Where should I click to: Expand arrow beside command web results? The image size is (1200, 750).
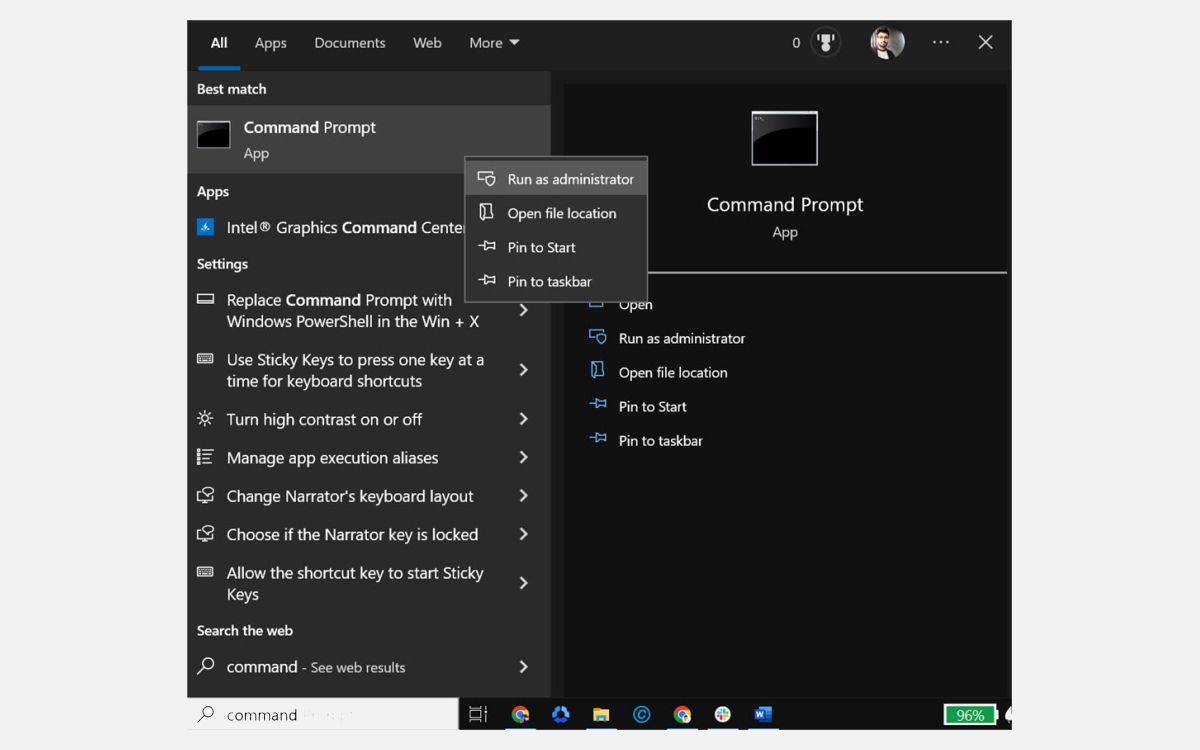[x=523, y=667]
